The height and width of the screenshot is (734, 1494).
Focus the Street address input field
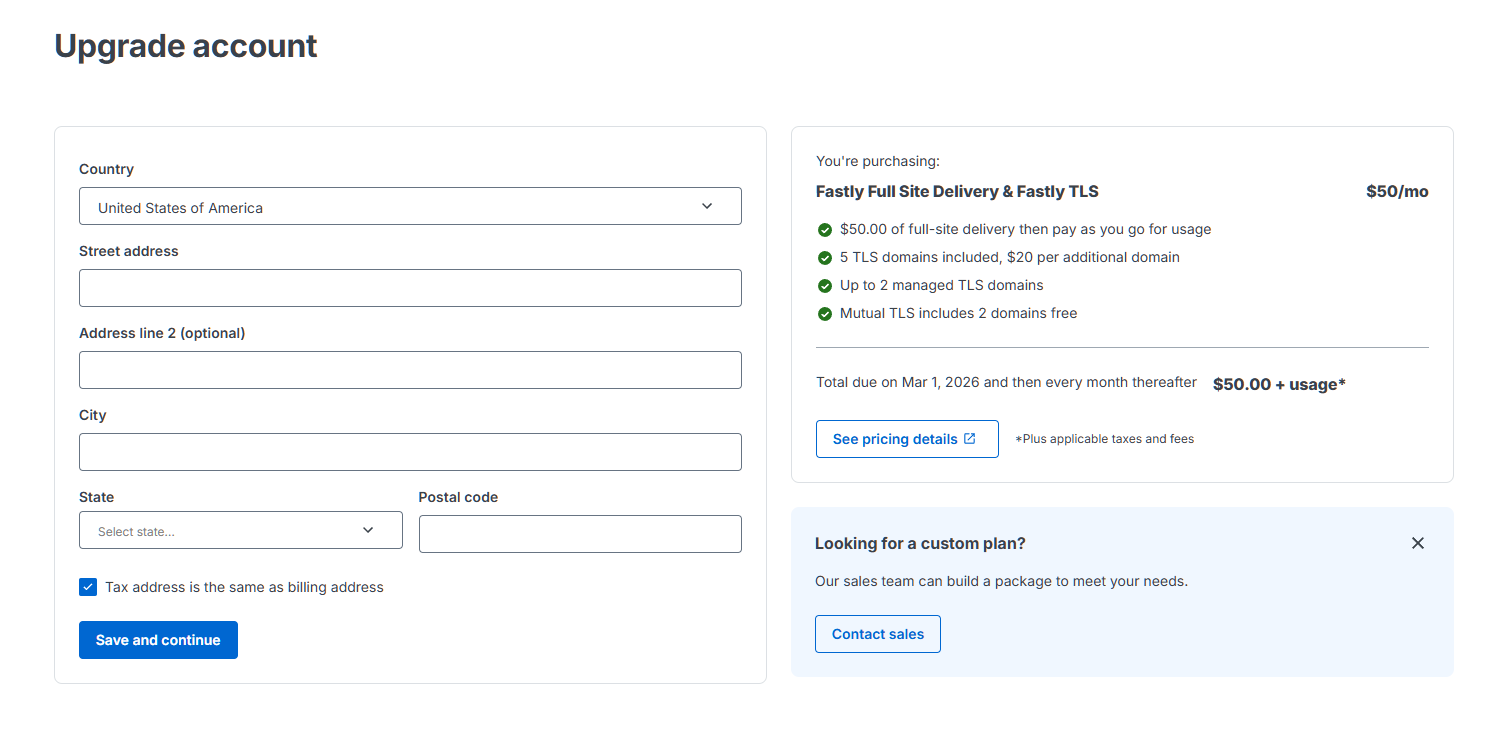point(410,288)
